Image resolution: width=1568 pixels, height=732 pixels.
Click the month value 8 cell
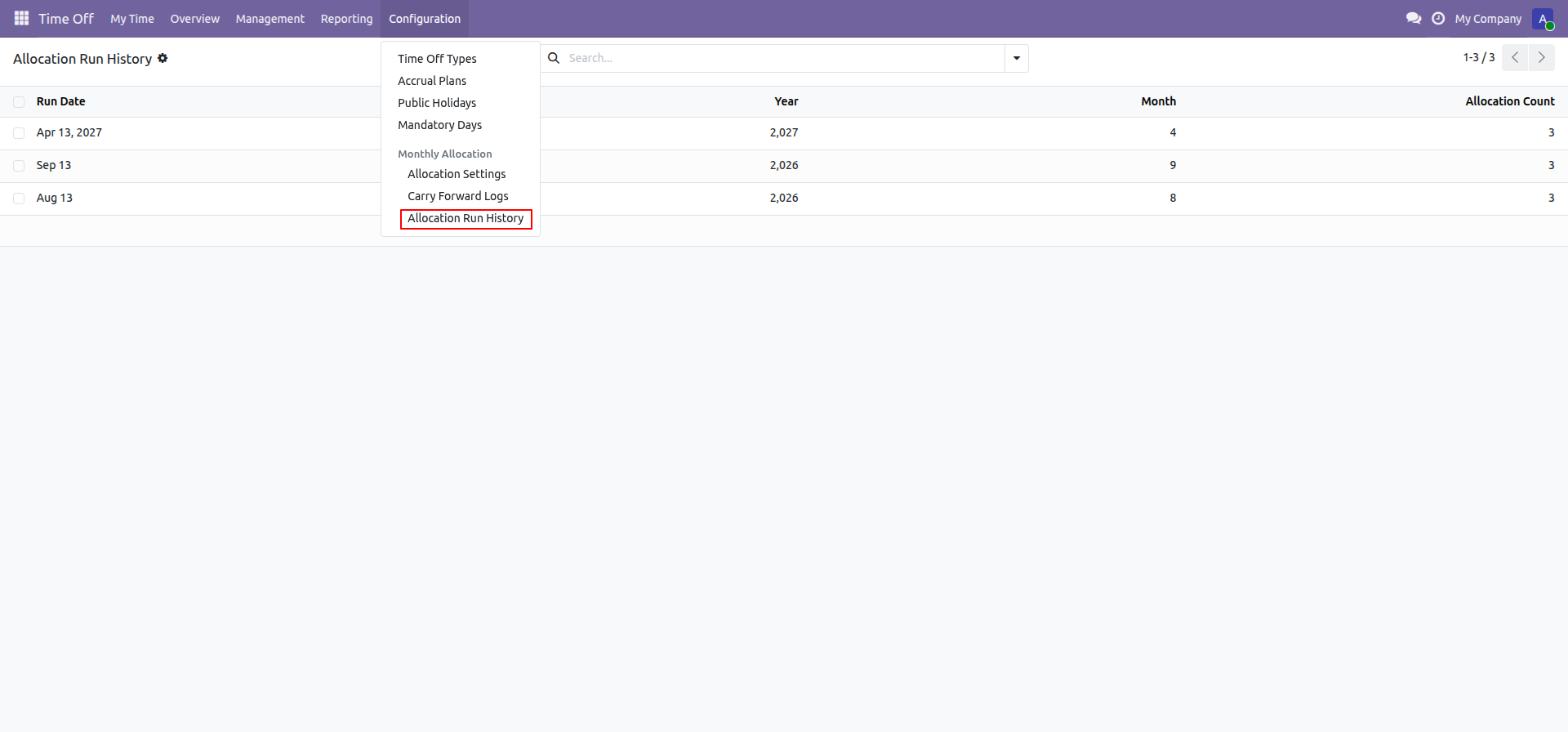(1173, 198)
